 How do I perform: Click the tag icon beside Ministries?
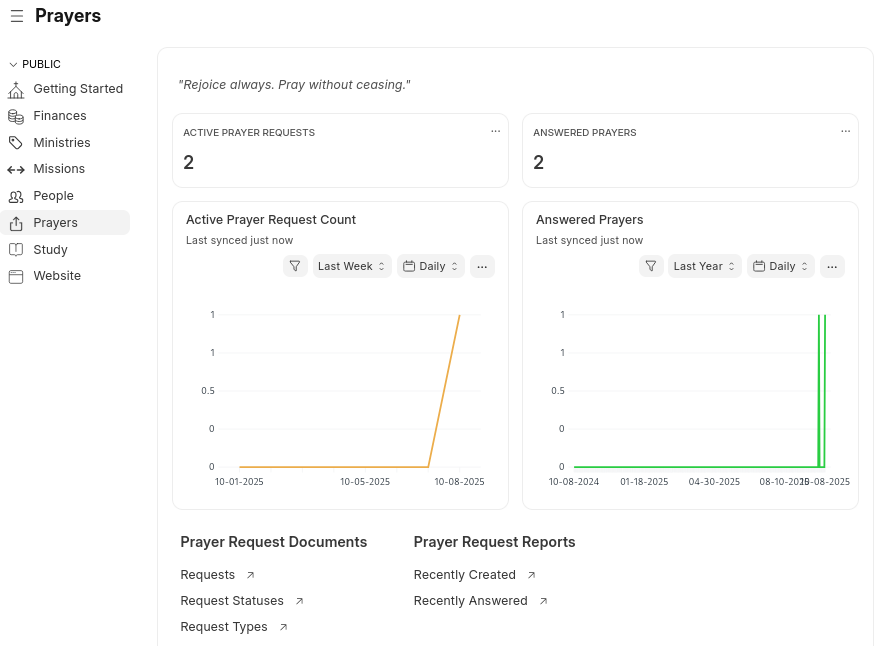click(x=16, y=143)
